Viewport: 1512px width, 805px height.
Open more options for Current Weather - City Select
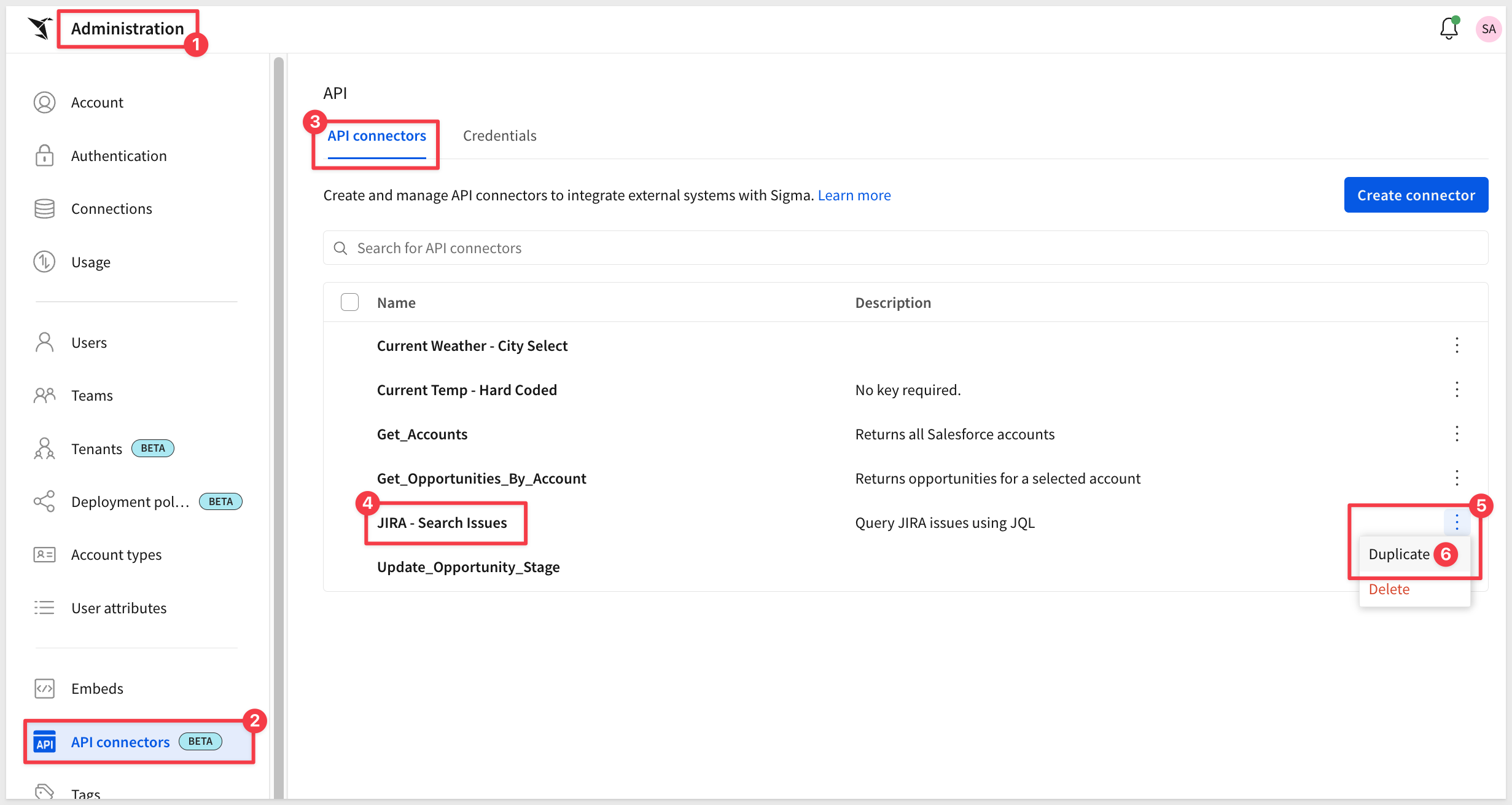click(1456, 345)
